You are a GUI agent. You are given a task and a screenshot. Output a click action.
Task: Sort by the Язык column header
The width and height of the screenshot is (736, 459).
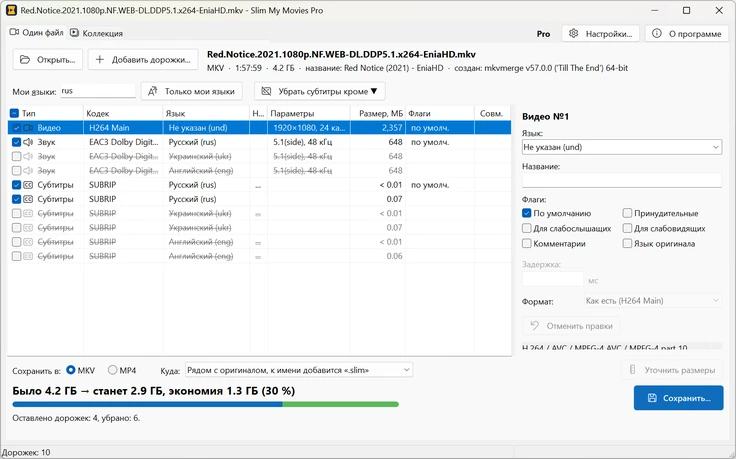tap(206, 113)
